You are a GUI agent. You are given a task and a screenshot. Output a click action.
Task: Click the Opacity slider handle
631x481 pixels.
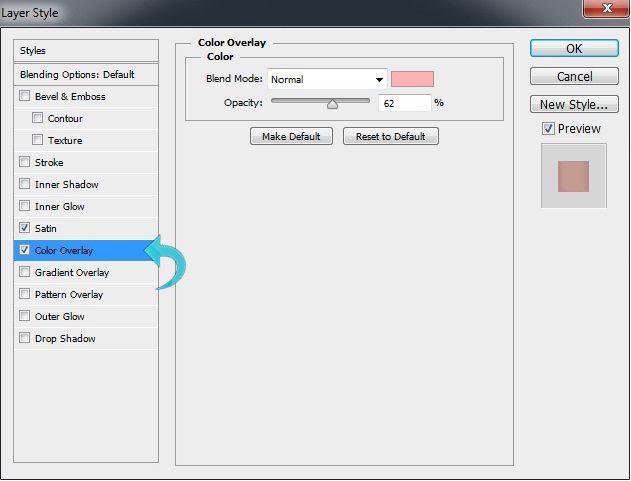point(332,104)
